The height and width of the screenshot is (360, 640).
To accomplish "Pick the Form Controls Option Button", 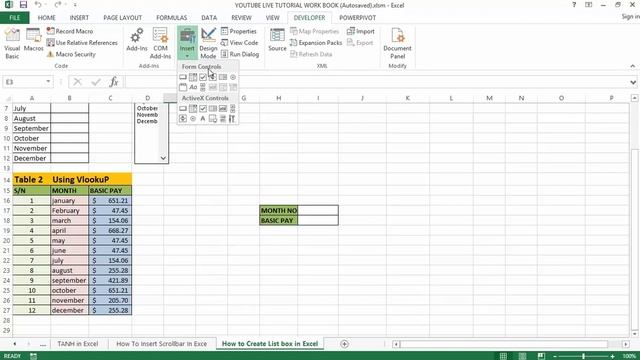I will pyautogui.click(x=233, y=77).
